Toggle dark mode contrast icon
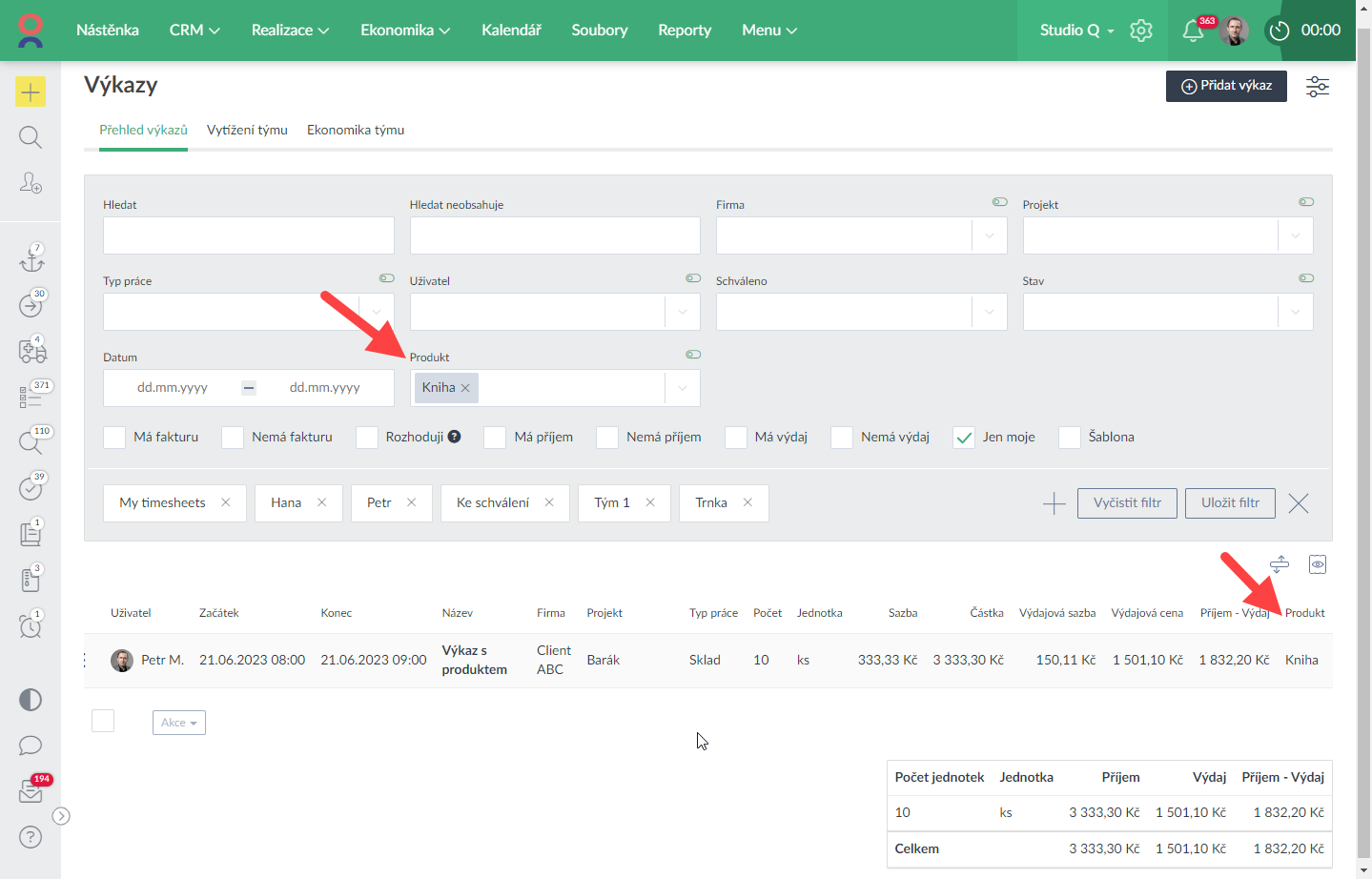Viewport: 1372px width, 879px height. coord(31,700)
